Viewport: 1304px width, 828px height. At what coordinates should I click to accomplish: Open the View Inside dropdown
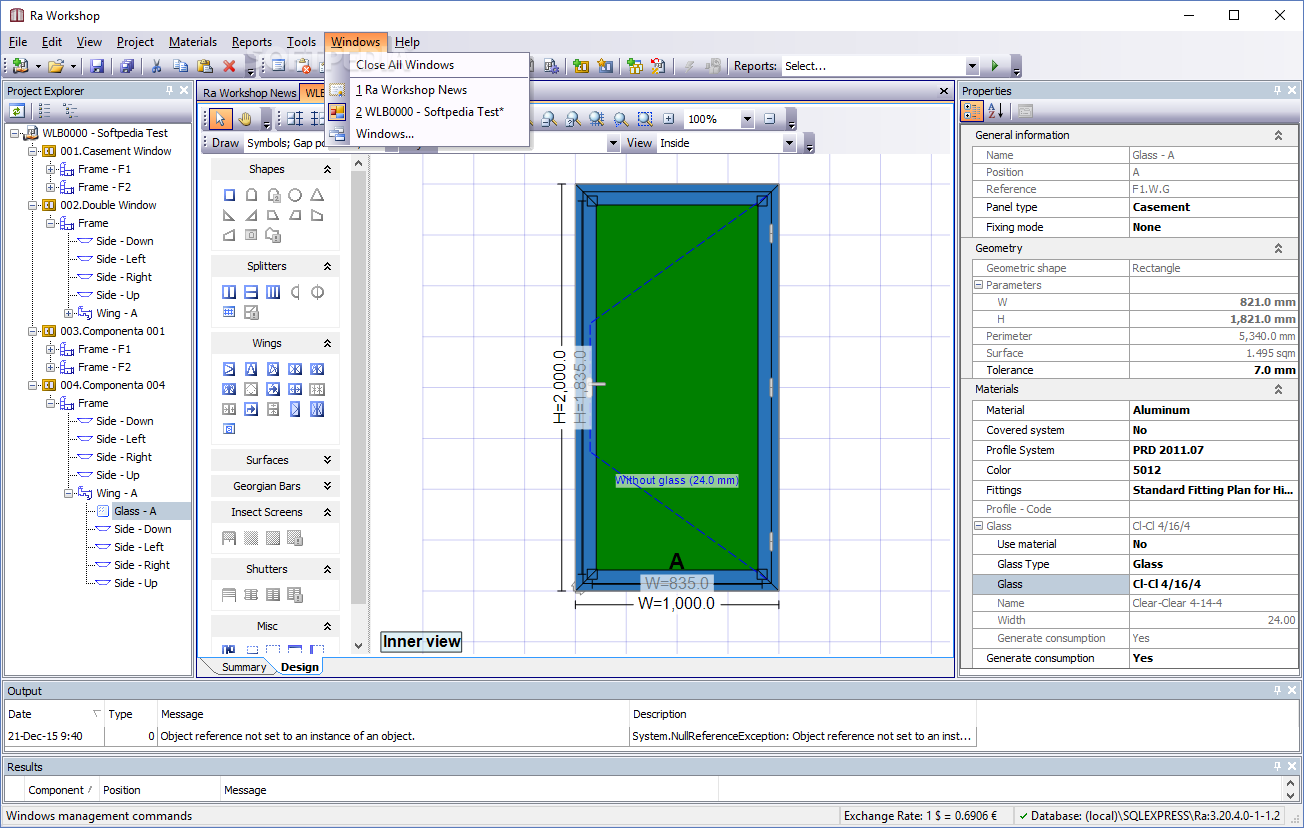coord(789,143)
